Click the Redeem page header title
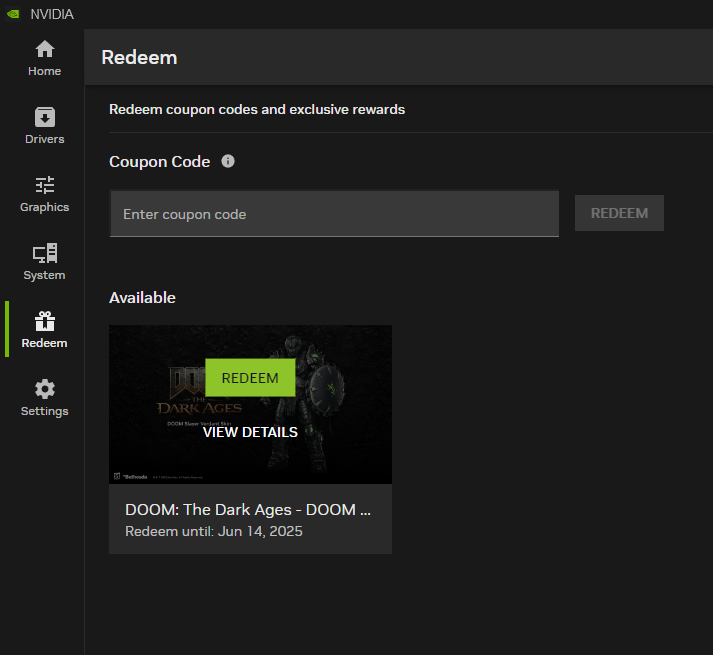This screenshot has height=655, width=713. tap(139, 57)
